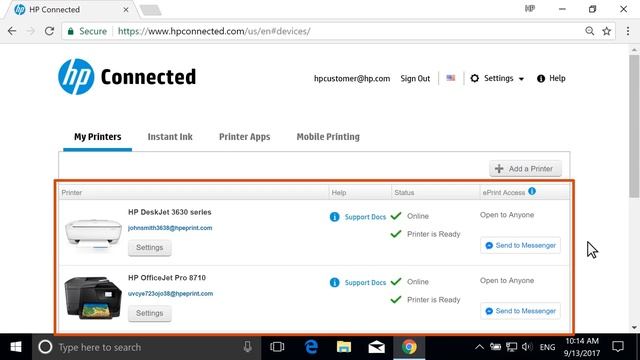Switch to Instant Ink tab
This screenshot has width=640, height=360.
click(170, 137)
